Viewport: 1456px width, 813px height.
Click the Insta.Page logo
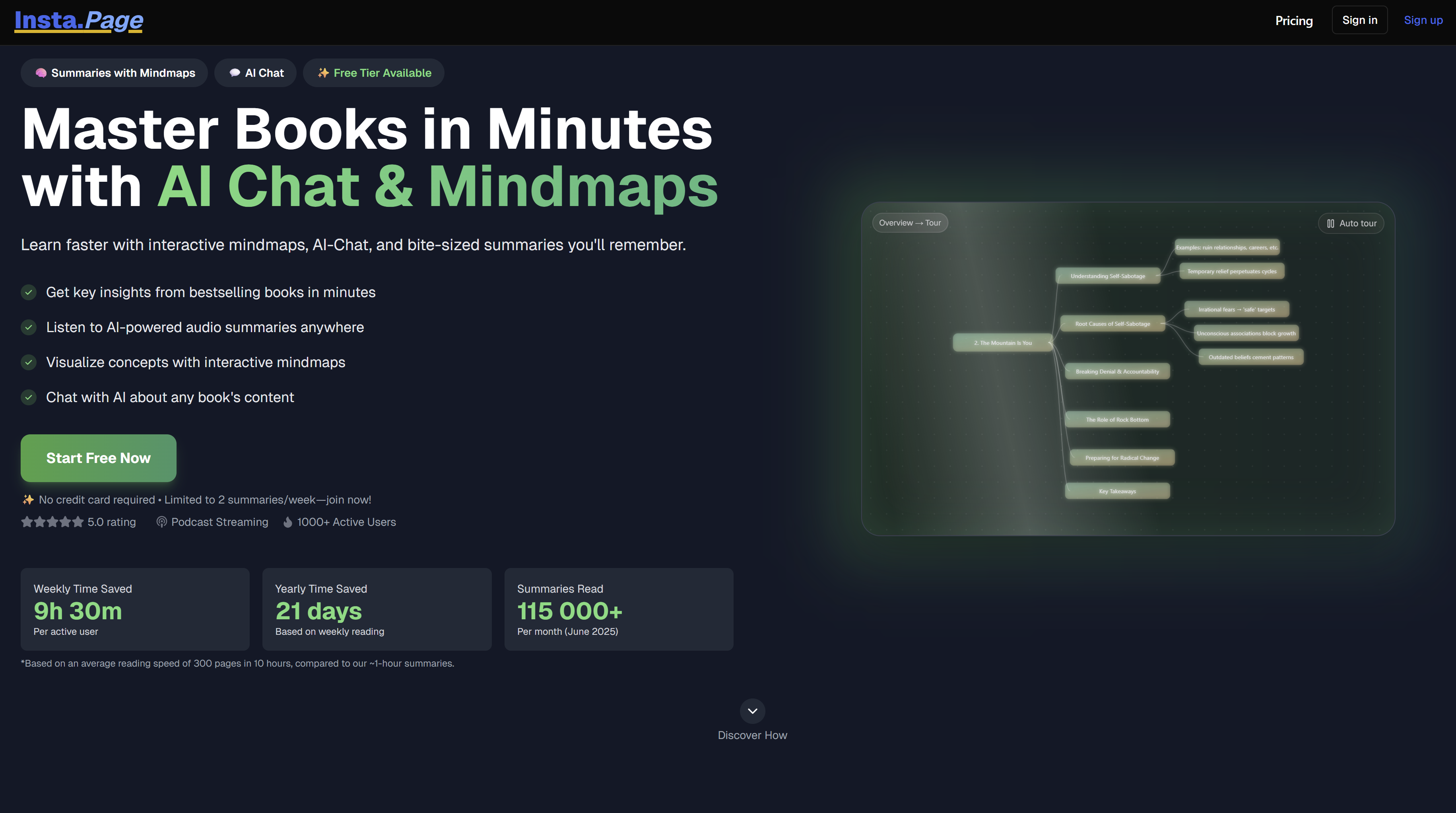(x=79, y=20)
